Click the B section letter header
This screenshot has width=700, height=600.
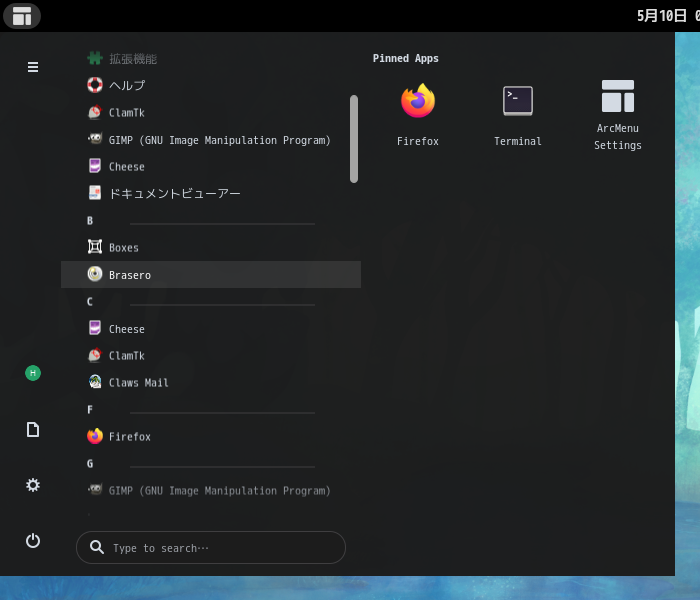coord(90,221)
